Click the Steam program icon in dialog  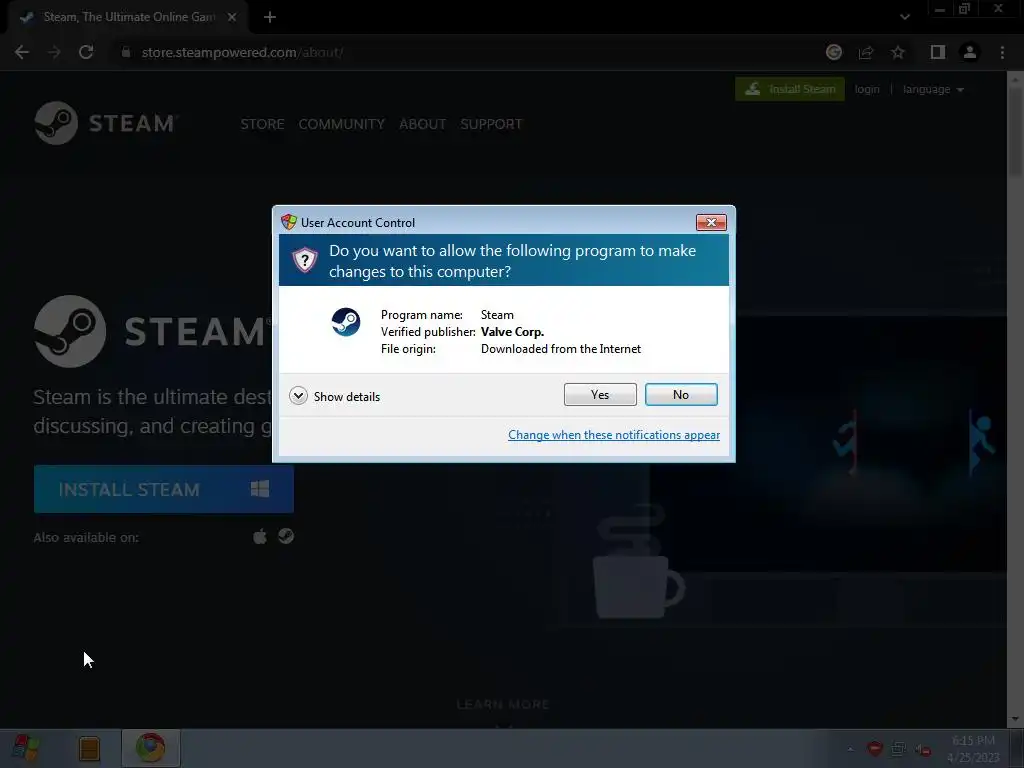click(x=345, y=322)
